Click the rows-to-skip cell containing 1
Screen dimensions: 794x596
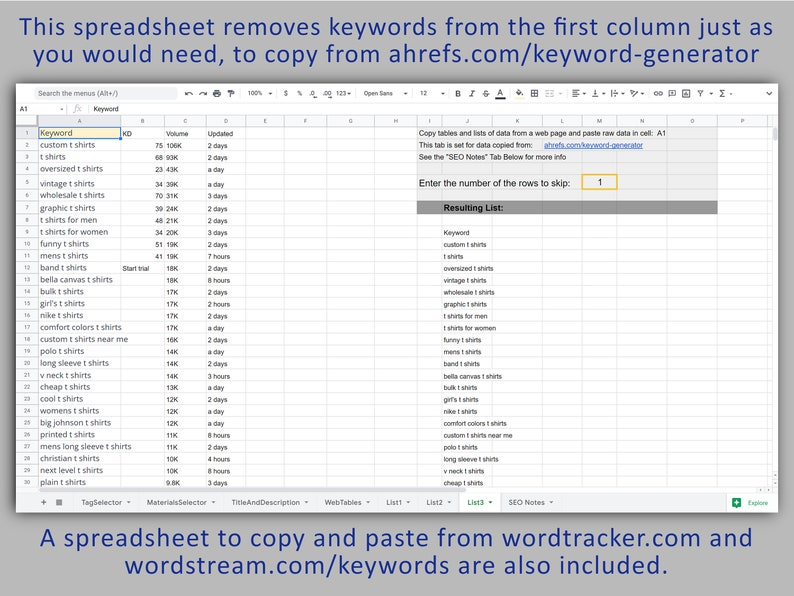click(x=600, y=182)
